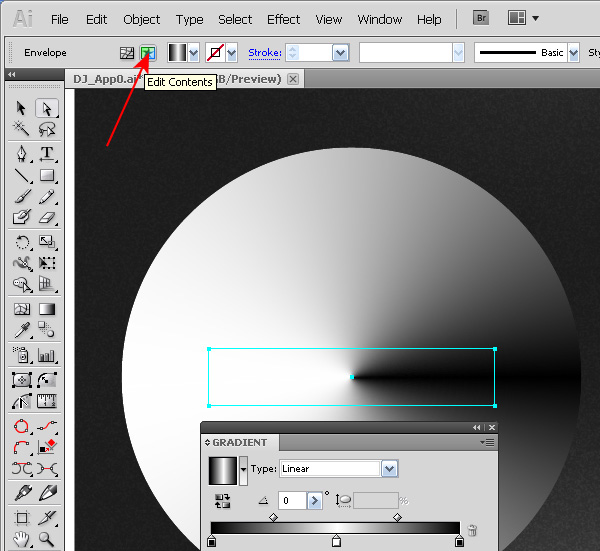Select the Pen tool

coord(22,153)
